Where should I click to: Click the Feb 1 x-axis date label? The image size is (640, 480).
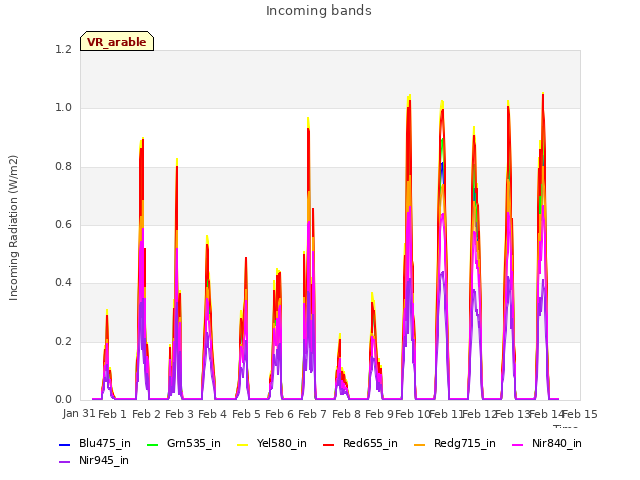point(113,414)
